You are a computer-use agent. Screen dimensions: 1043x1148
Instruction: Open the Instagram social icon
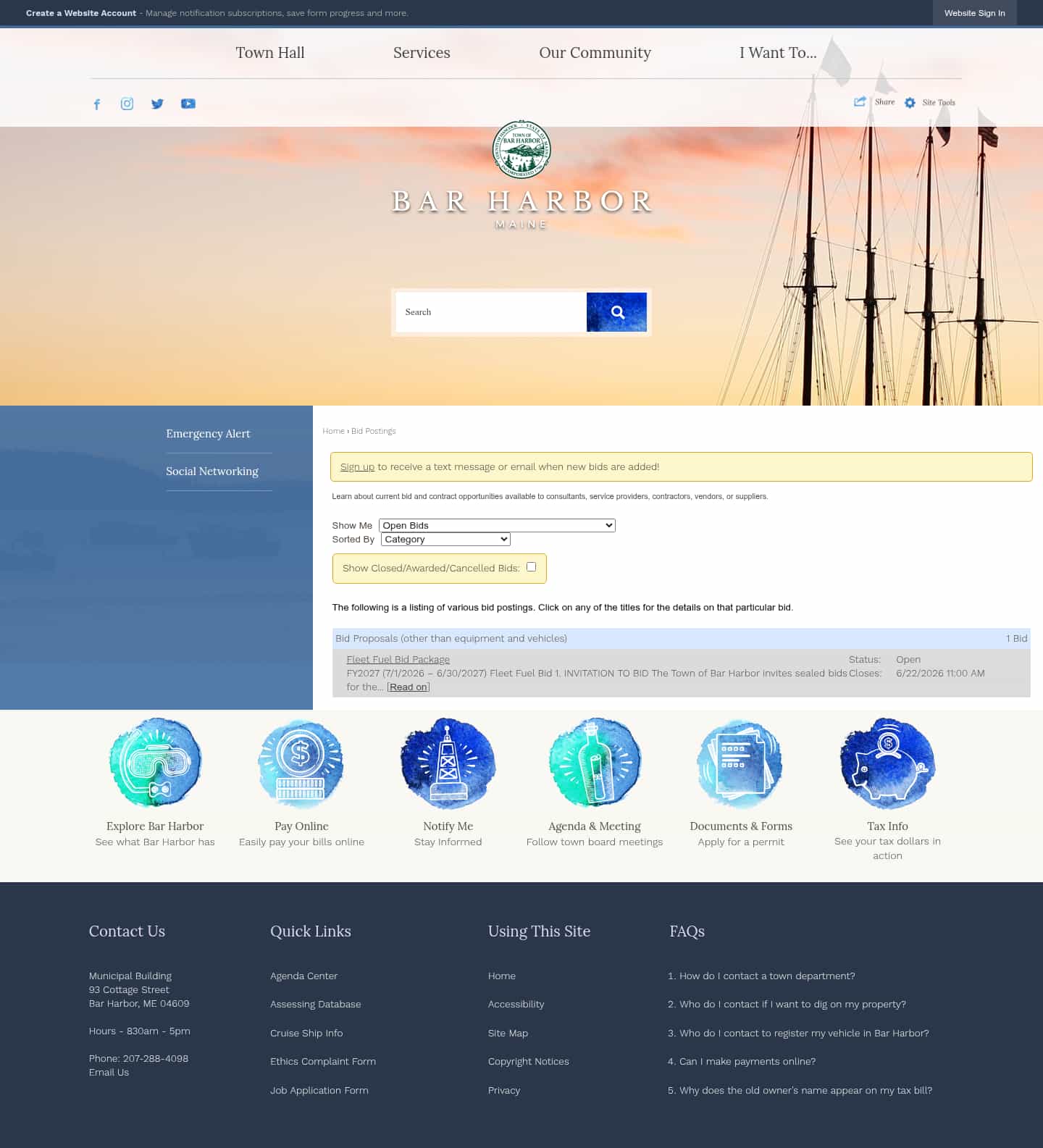(x=127, y=104)
